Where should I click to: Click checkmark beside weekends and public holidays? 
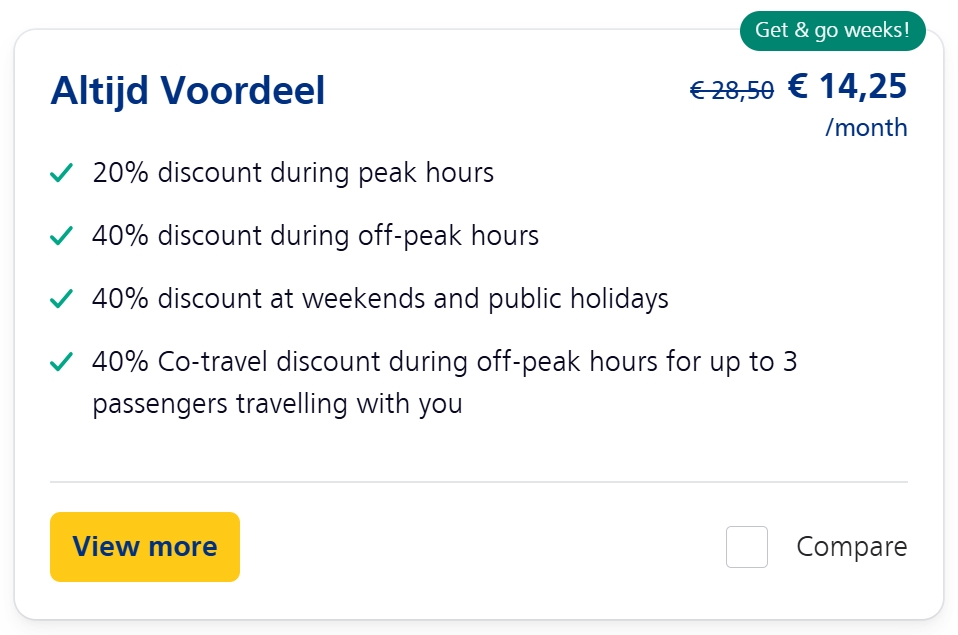tap(61, 299)
